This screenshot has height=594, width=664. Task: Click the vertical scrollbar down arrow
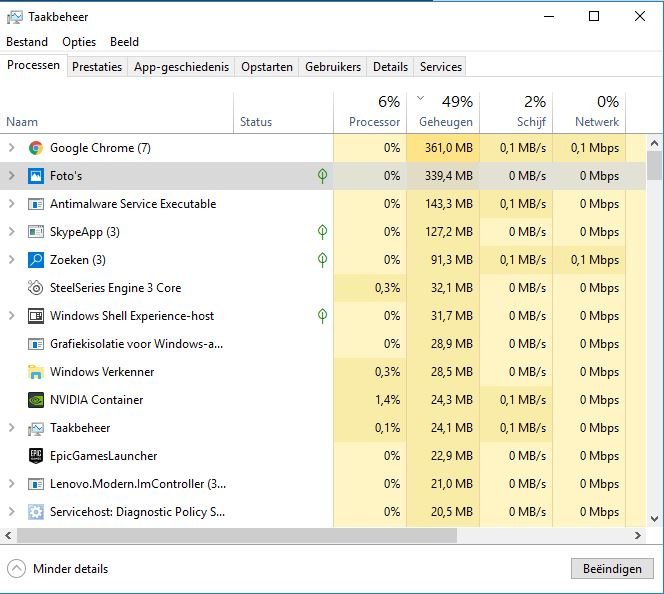pos(654,519)
